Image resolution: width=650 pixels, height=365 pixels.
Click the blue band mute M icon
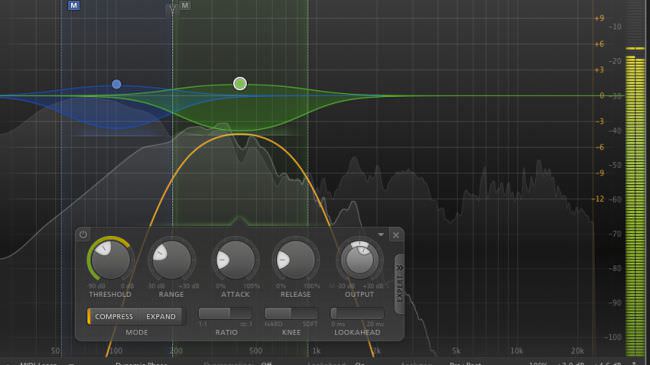73,5
